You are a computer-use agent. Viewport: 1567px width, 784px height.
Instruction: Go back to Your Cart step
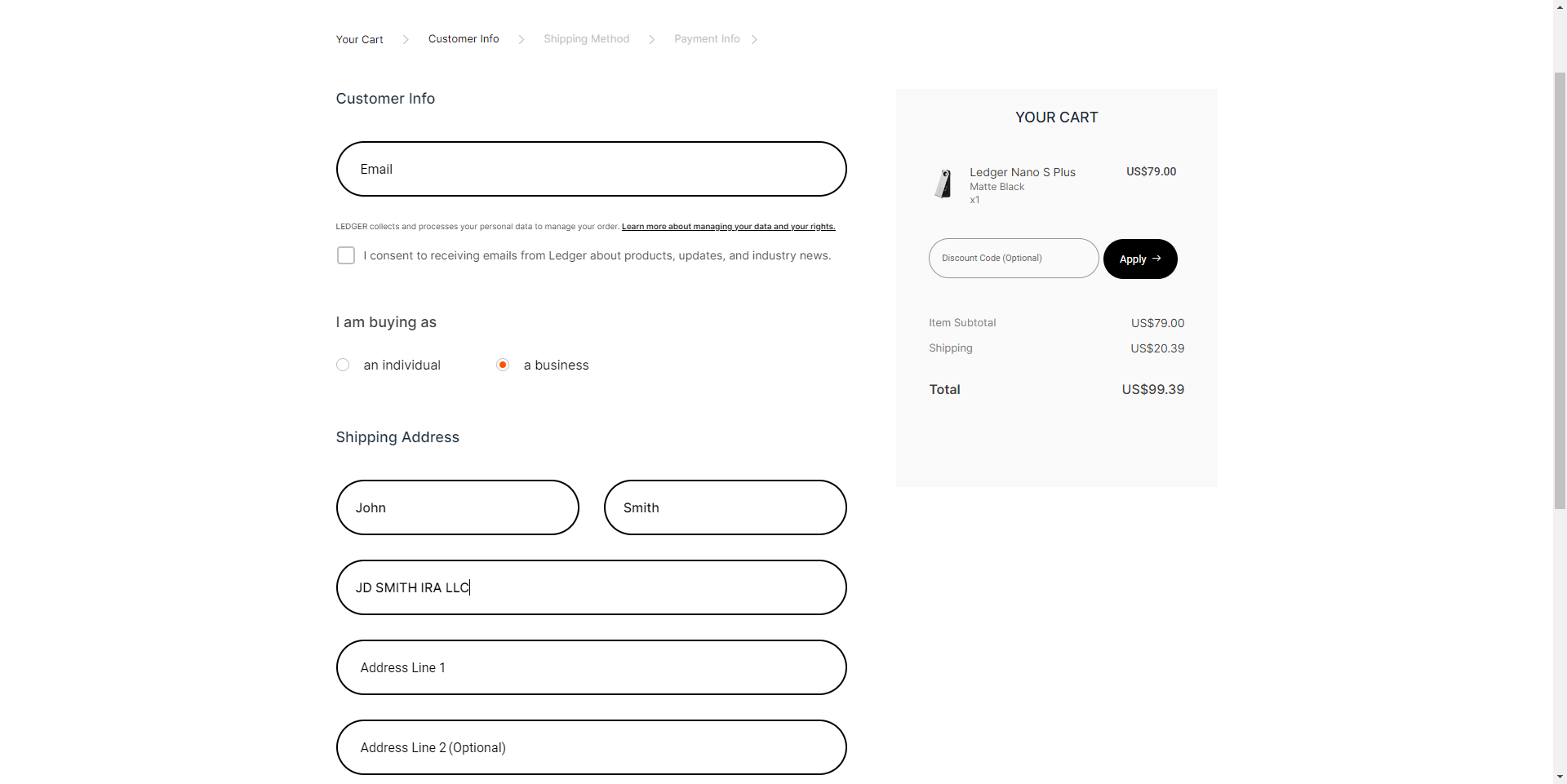click(359, 39)
